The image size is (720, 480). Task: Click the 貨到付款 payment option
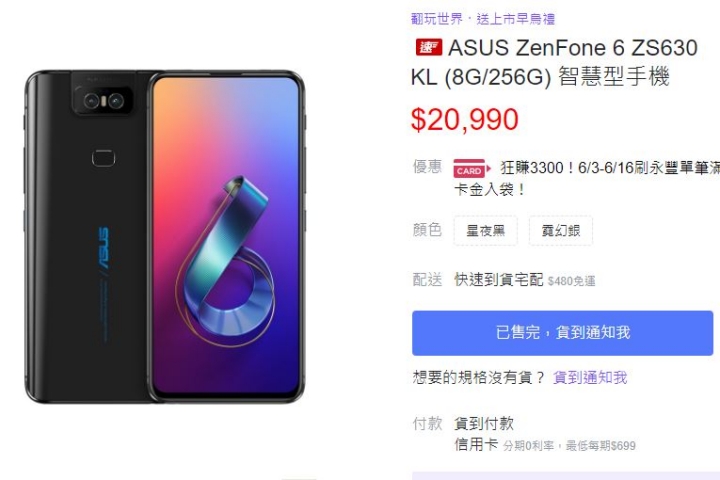484,424
